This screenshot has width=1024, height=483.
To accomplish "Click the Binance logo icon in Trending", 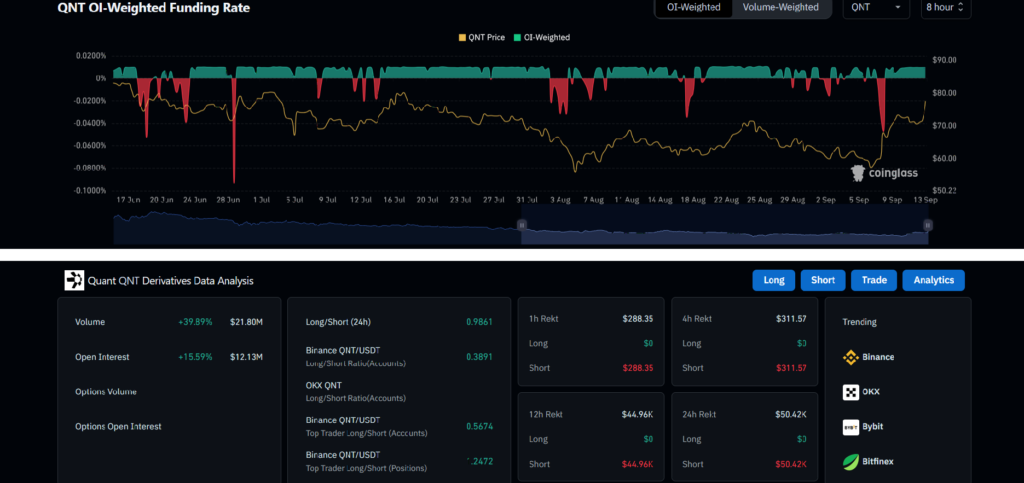I will point(850,357).
